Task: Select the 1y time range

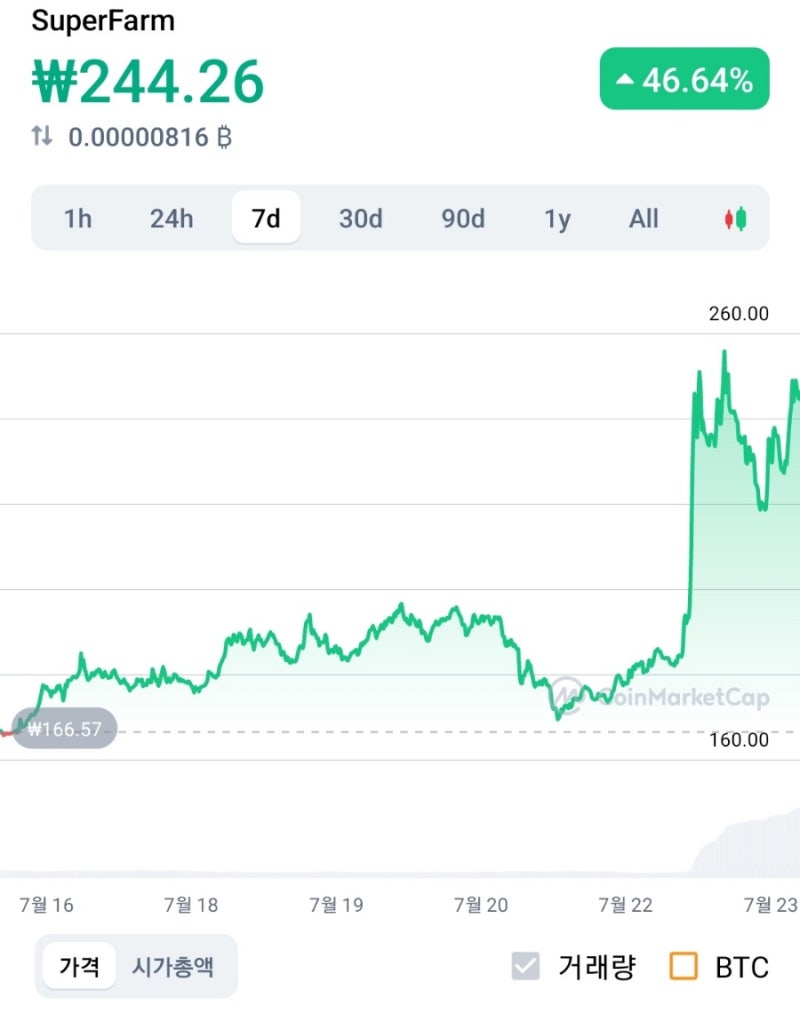Action: pyautogui.click(x=557, y=220)
